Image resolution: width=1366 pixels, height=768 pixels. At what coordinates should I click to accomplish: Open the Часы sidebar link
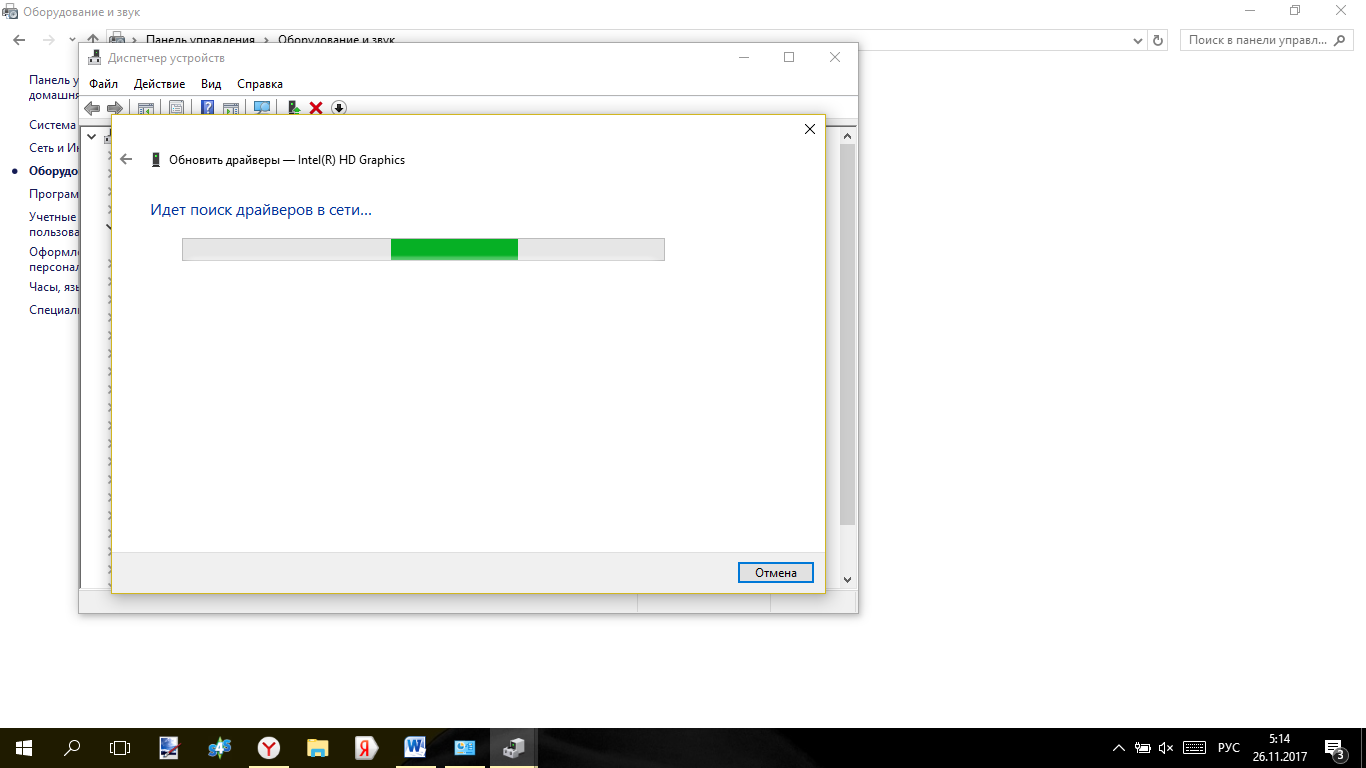tap(54, 287)
